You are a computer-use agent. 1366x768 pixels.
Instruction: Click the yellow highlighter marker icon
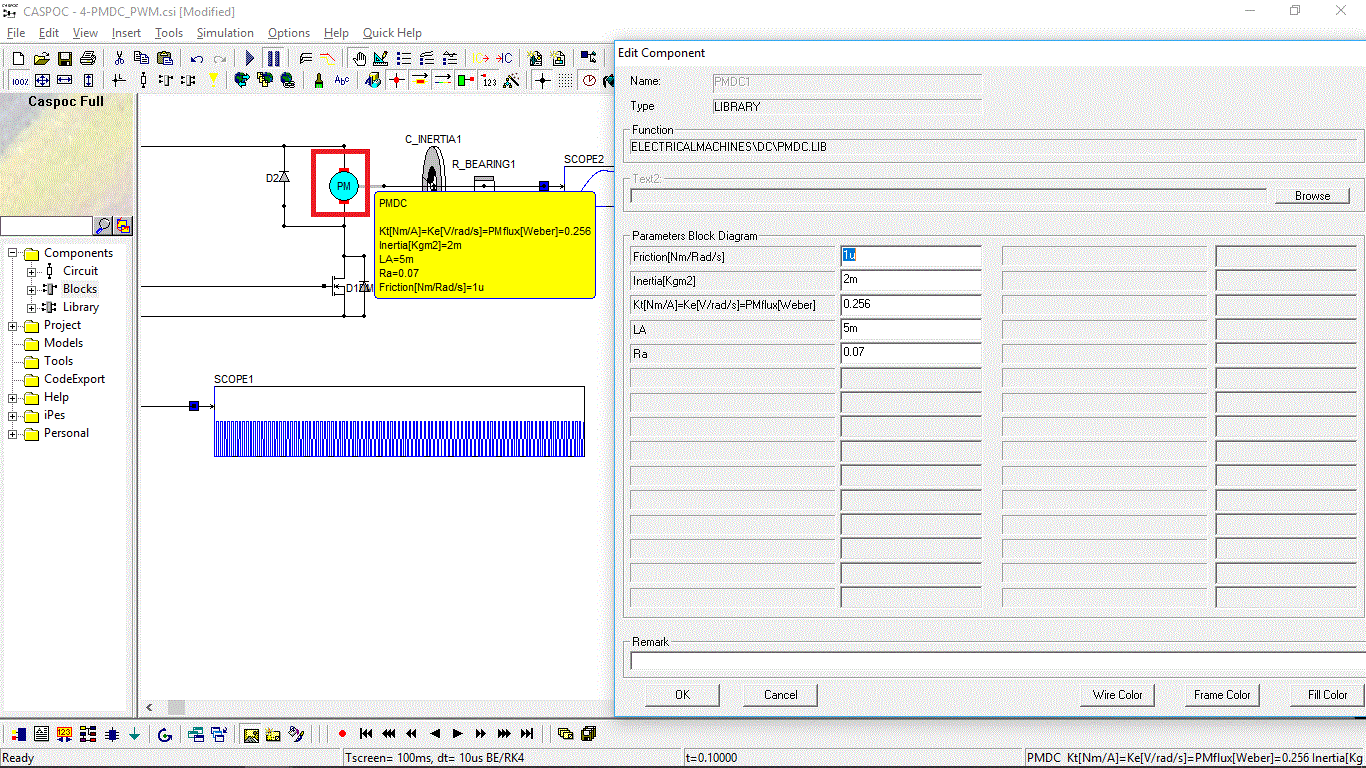(213, 80)
